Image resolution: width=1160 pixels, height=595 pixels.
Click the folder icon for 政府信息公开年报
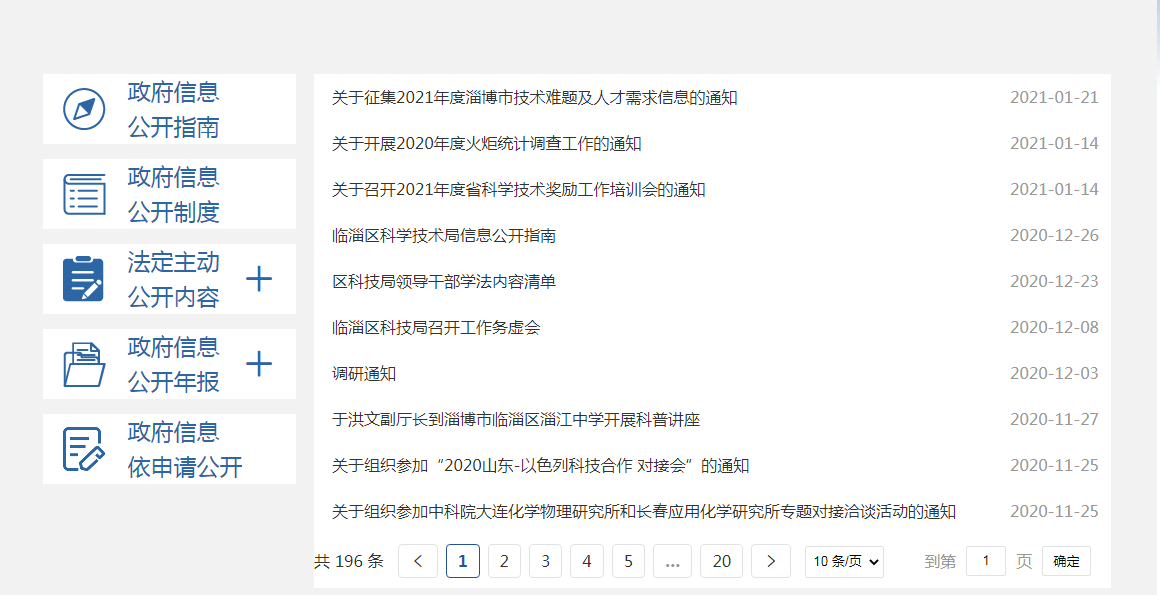click(84, 364)
